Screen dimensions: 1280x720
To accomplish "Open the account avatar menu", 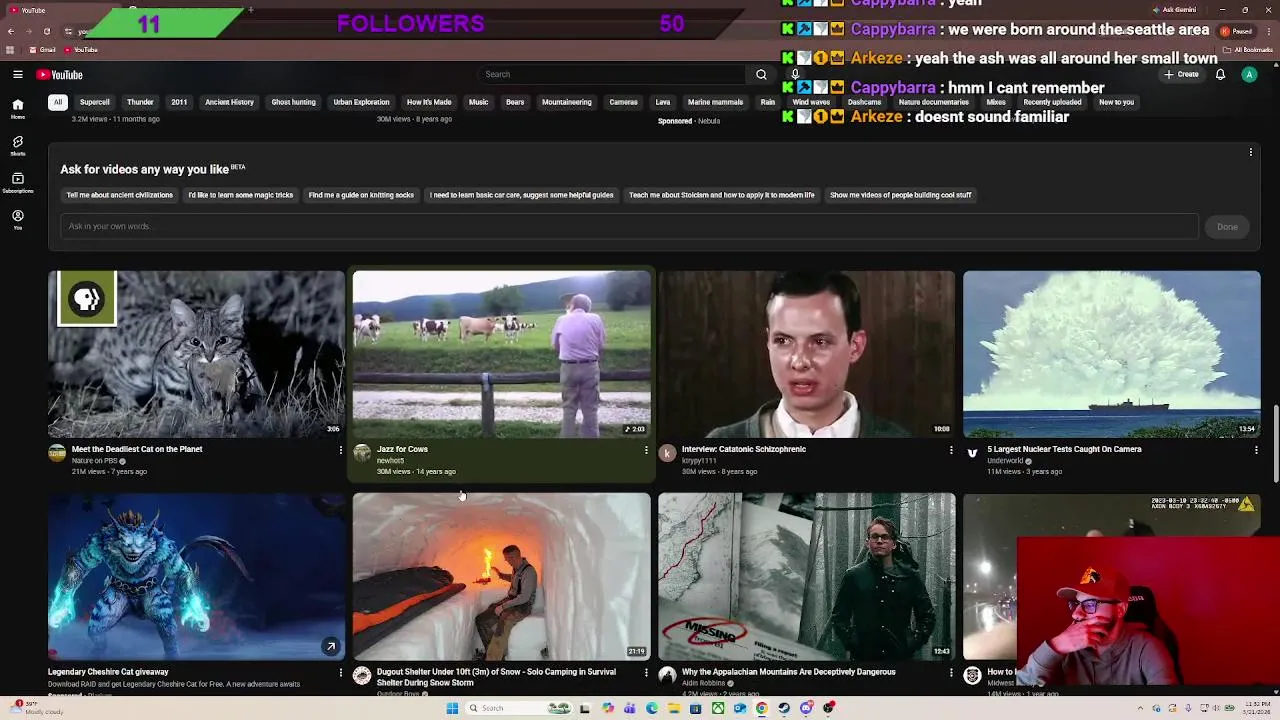I will tap(1249, 75).
